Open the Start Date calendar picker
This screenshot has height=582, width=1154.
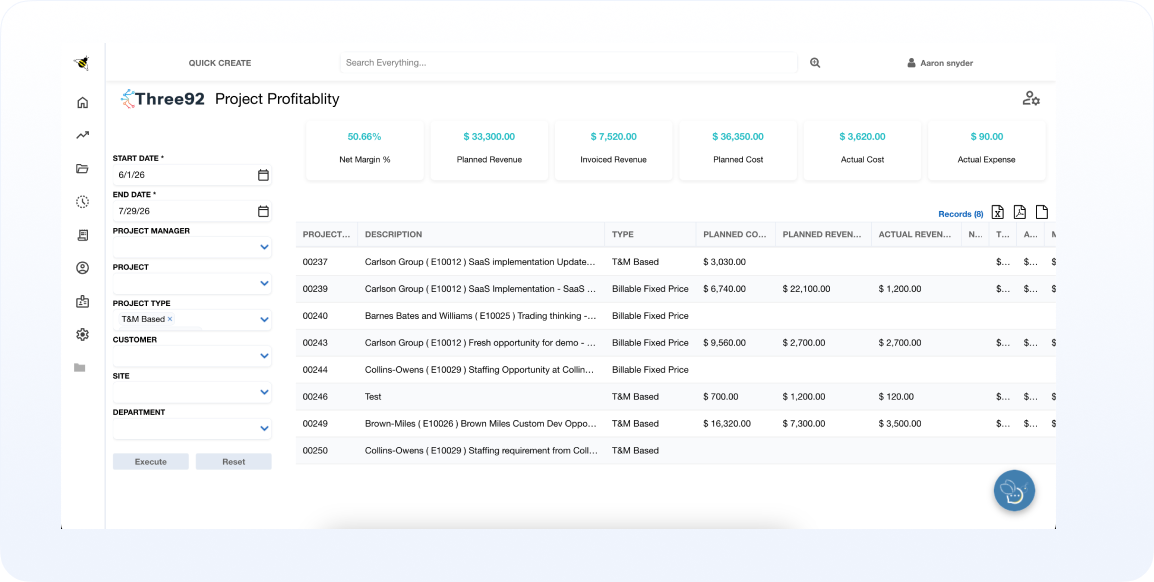point(263,175)
